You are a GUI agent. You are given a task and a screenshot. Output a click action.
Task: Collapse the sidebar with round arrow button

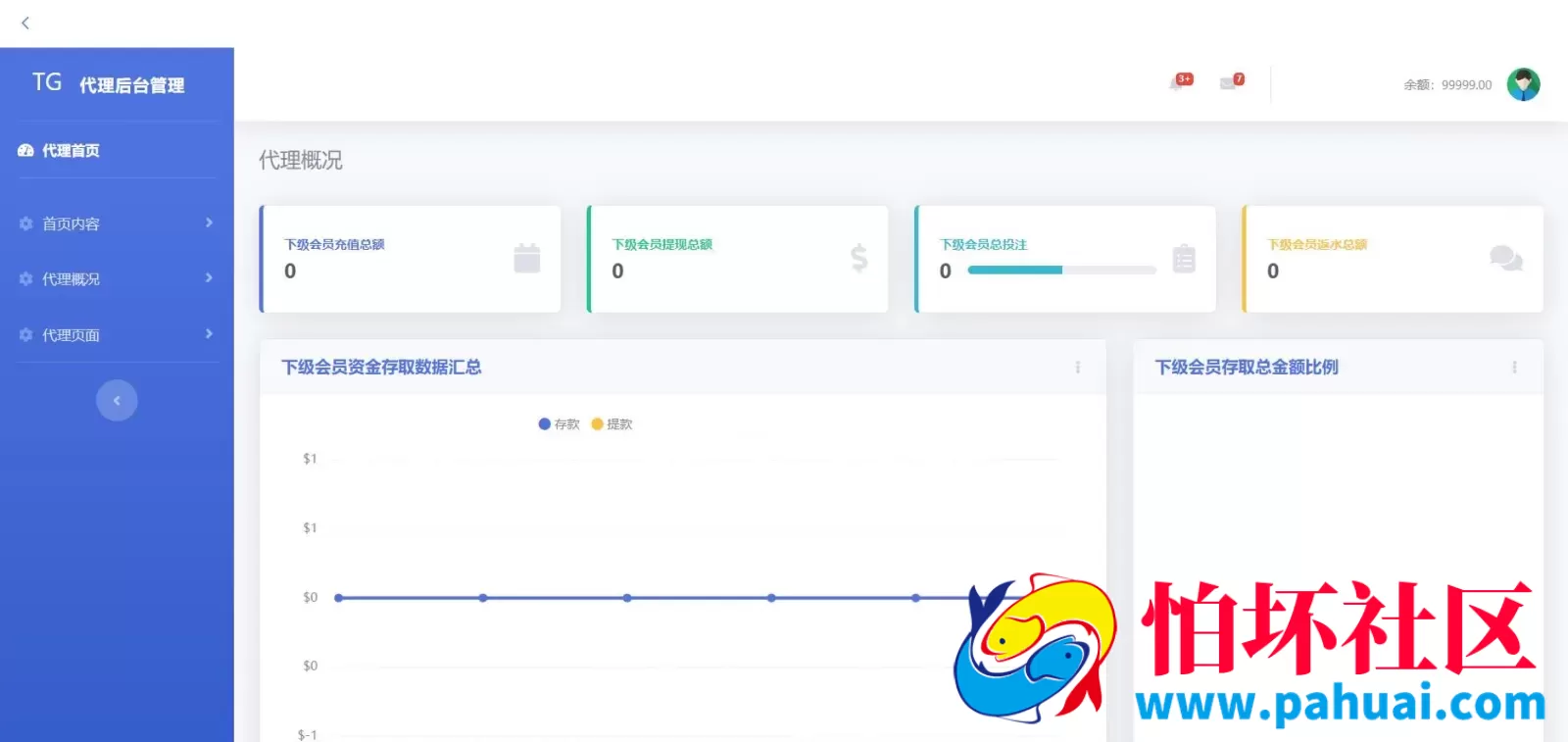coord(117,400)
